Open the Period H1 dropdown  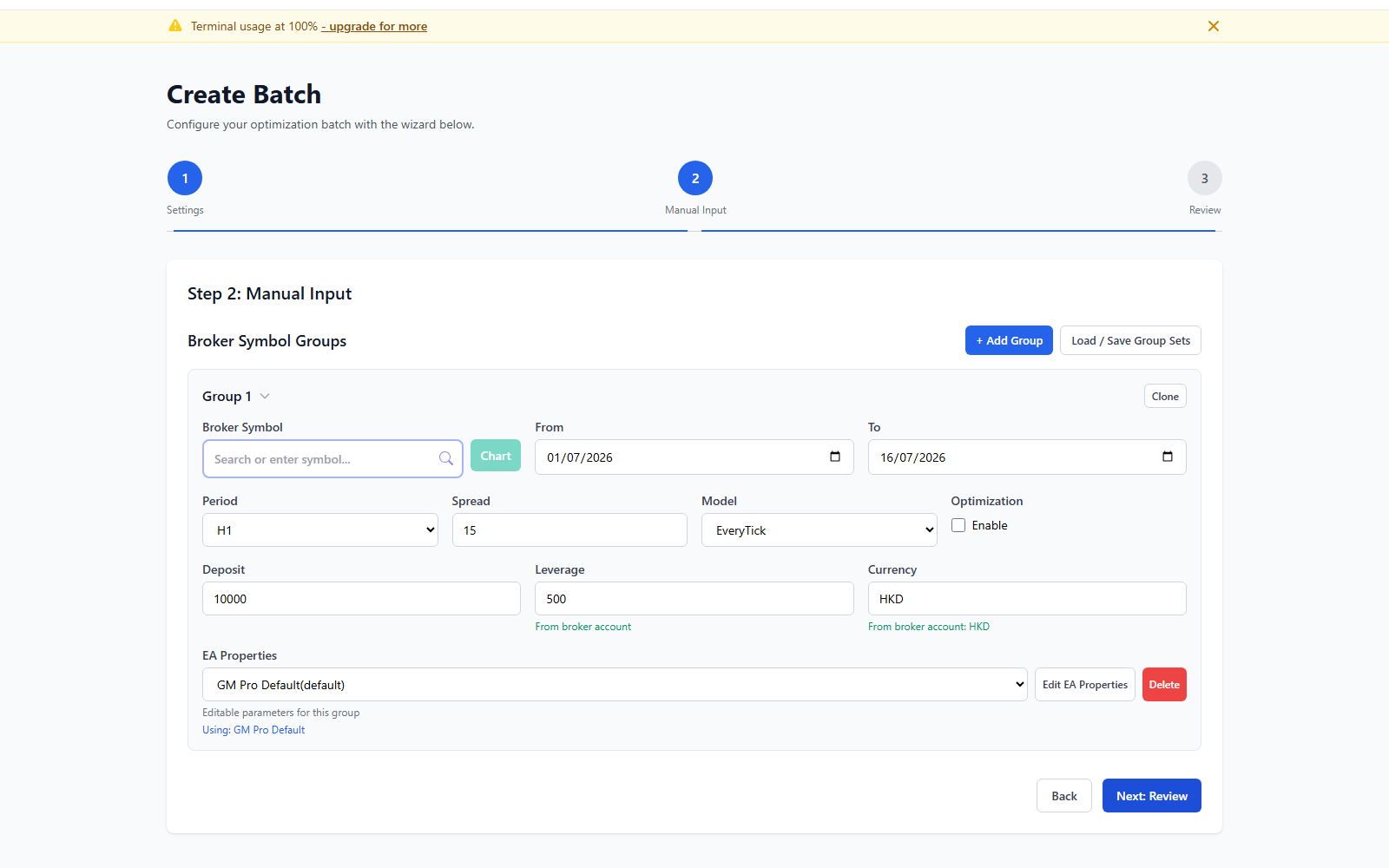(x=320, y=530)
